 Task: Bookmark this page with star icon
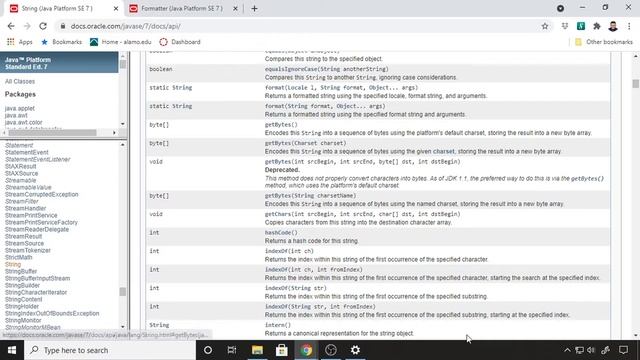545,26
